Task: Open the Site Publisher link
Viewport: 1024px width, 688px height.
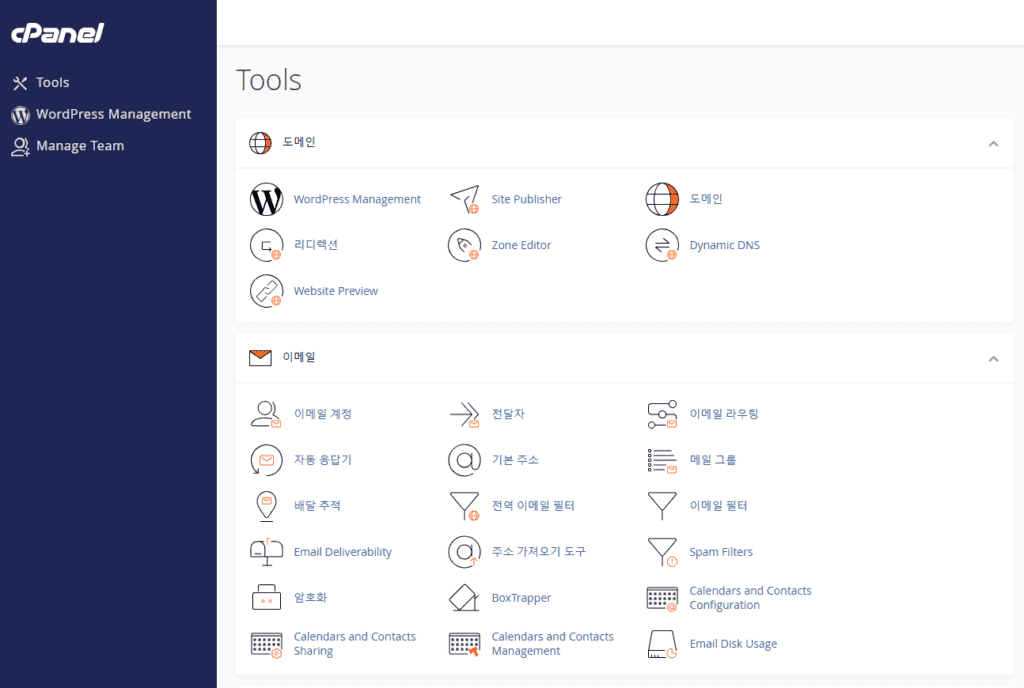Action: pyautogui.click(x=526, y=199)
